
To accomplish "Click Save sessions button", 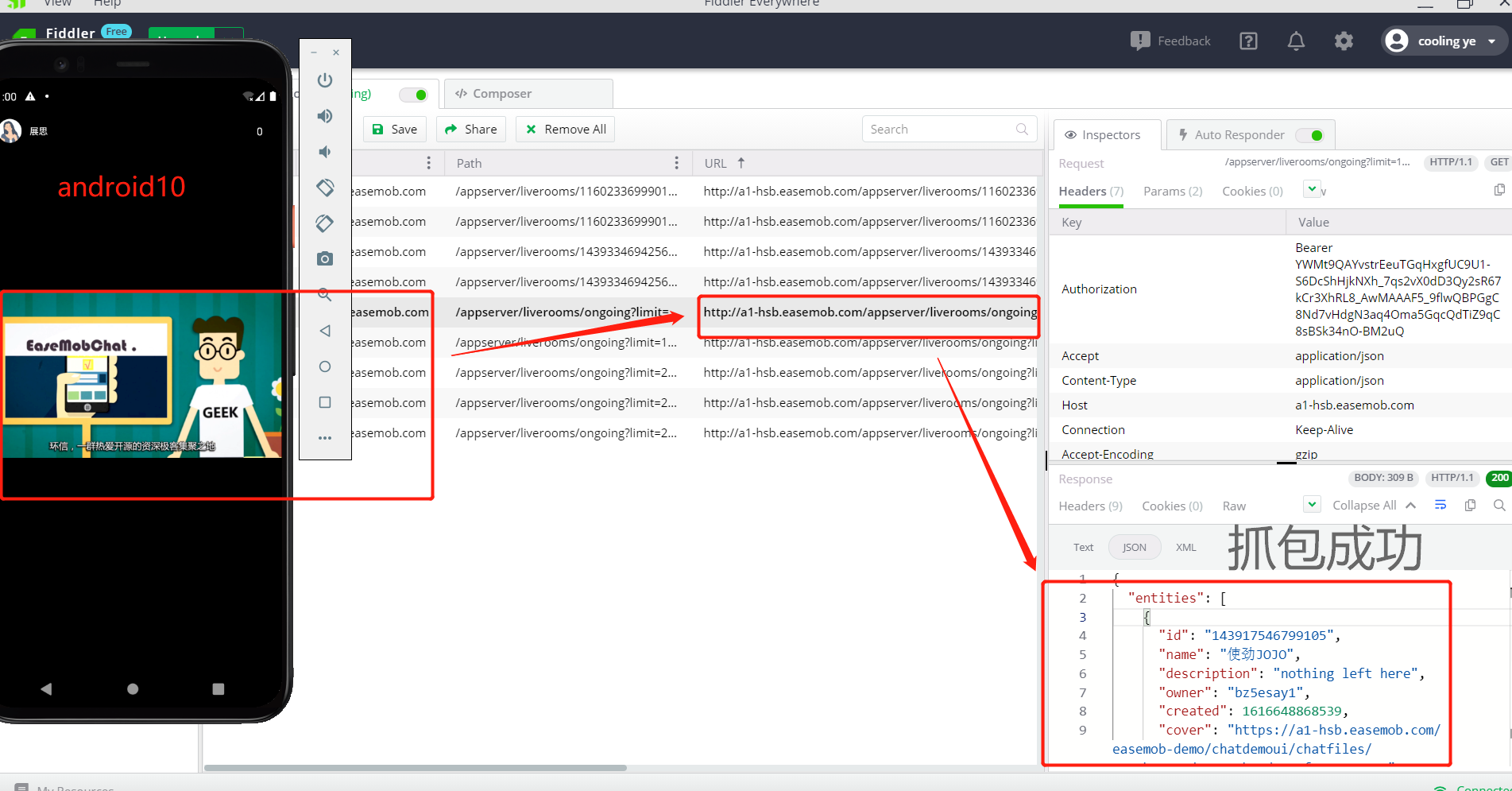I will click(x=395, y=130).
